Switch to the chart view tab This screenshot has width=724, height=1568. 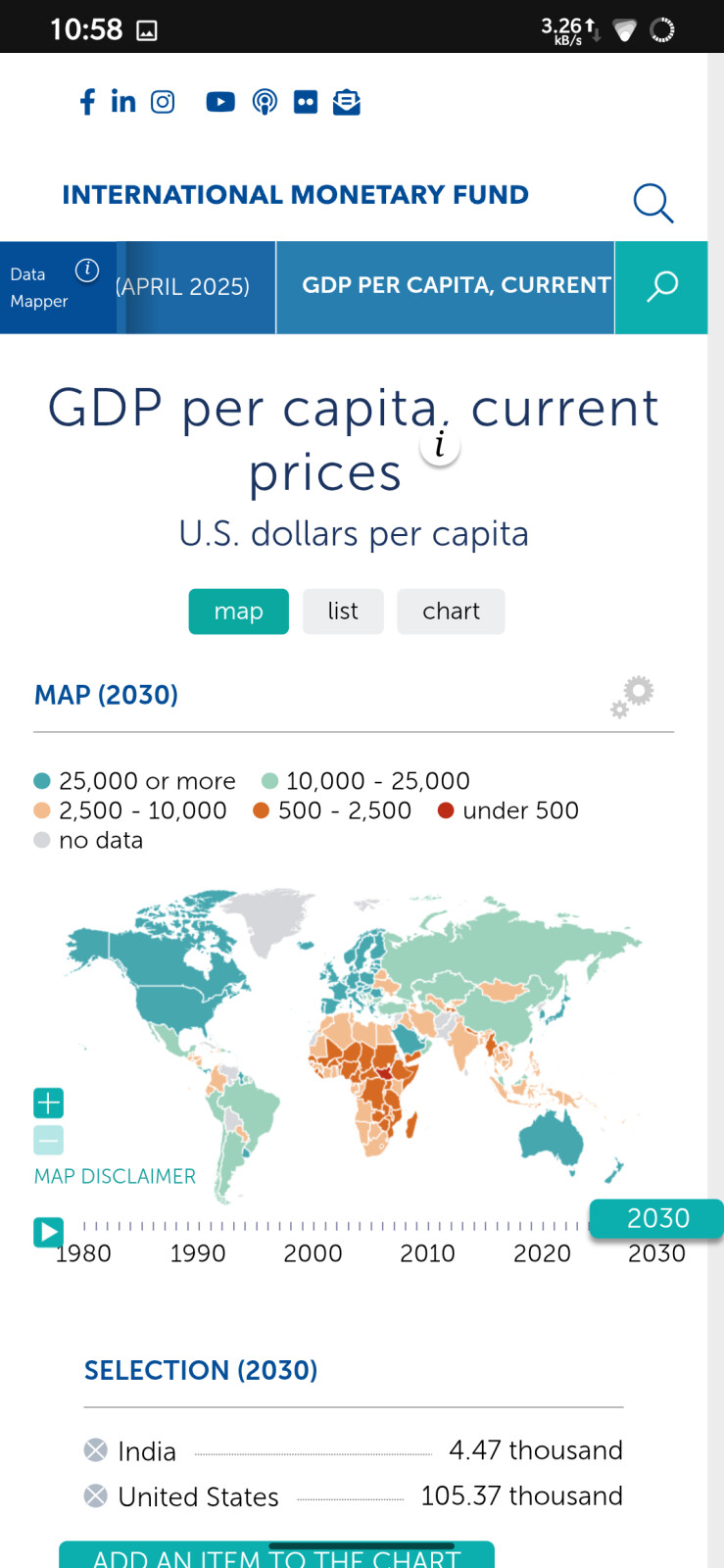click(x=451, y=612)
